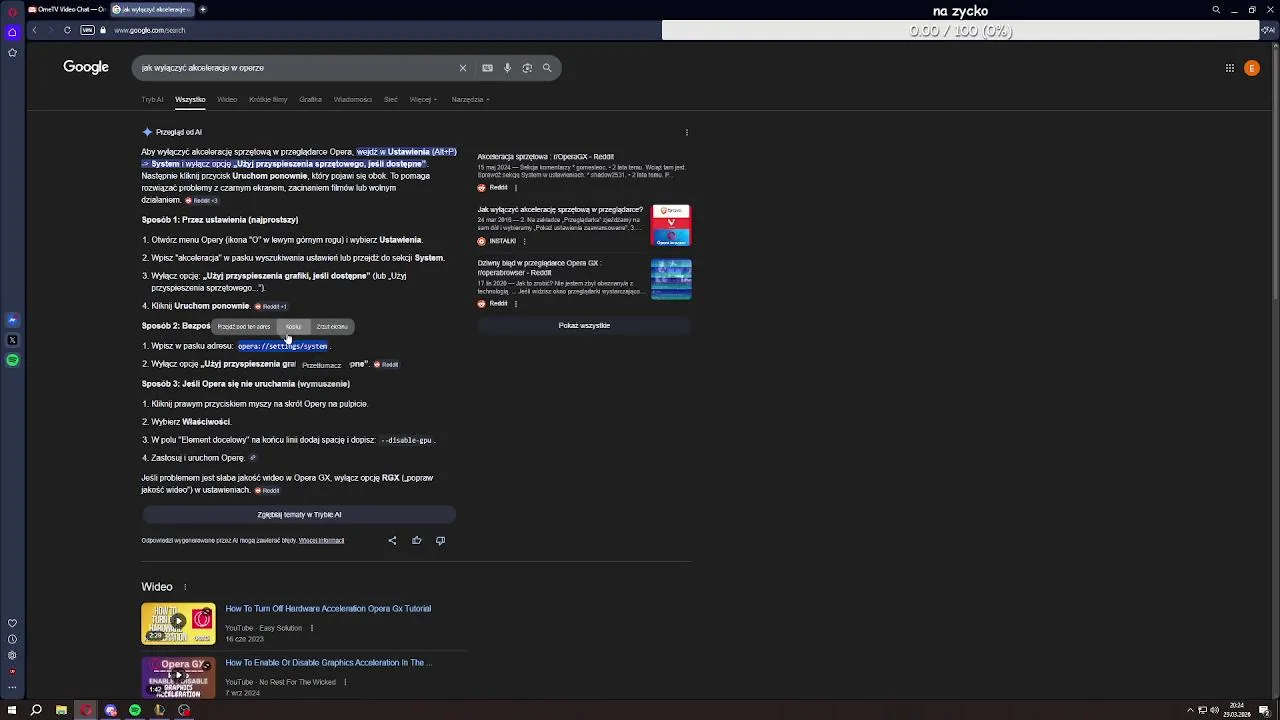This screenshot has width=1280, height=720.
Task: Play the Easy Solution video thumbnail
Action: (178, 622)
